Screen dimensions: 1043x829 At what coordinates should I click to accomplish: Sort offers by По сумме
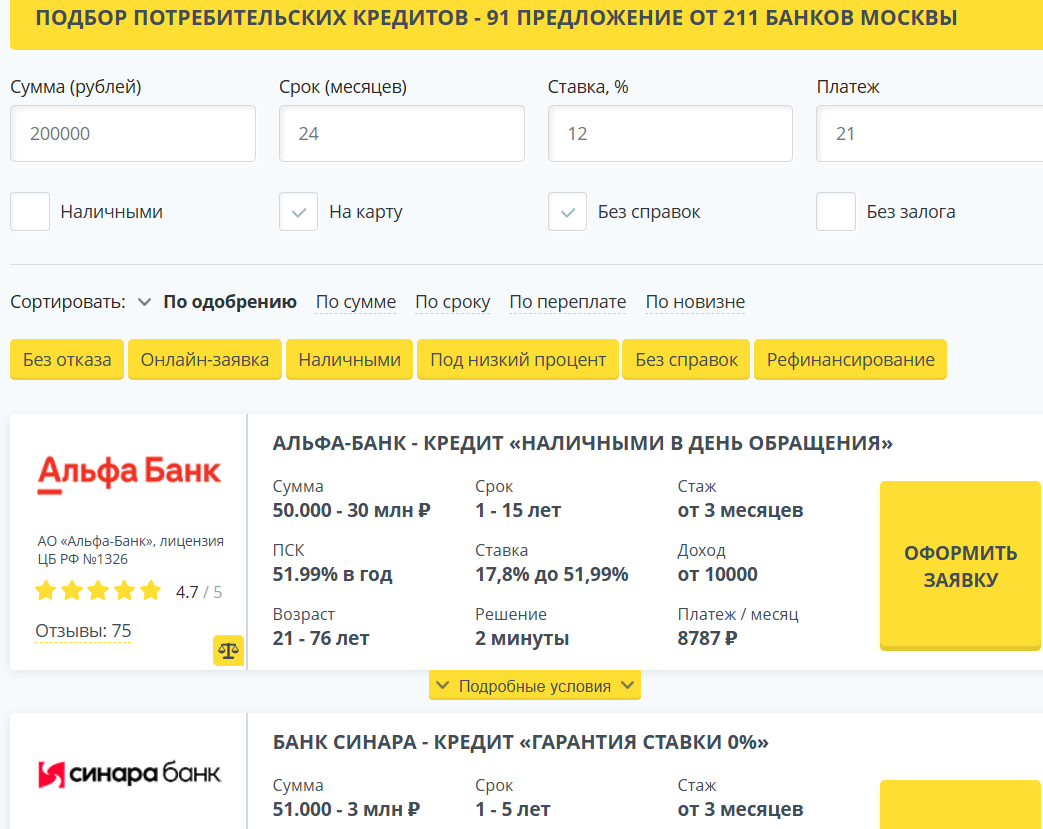356,302
